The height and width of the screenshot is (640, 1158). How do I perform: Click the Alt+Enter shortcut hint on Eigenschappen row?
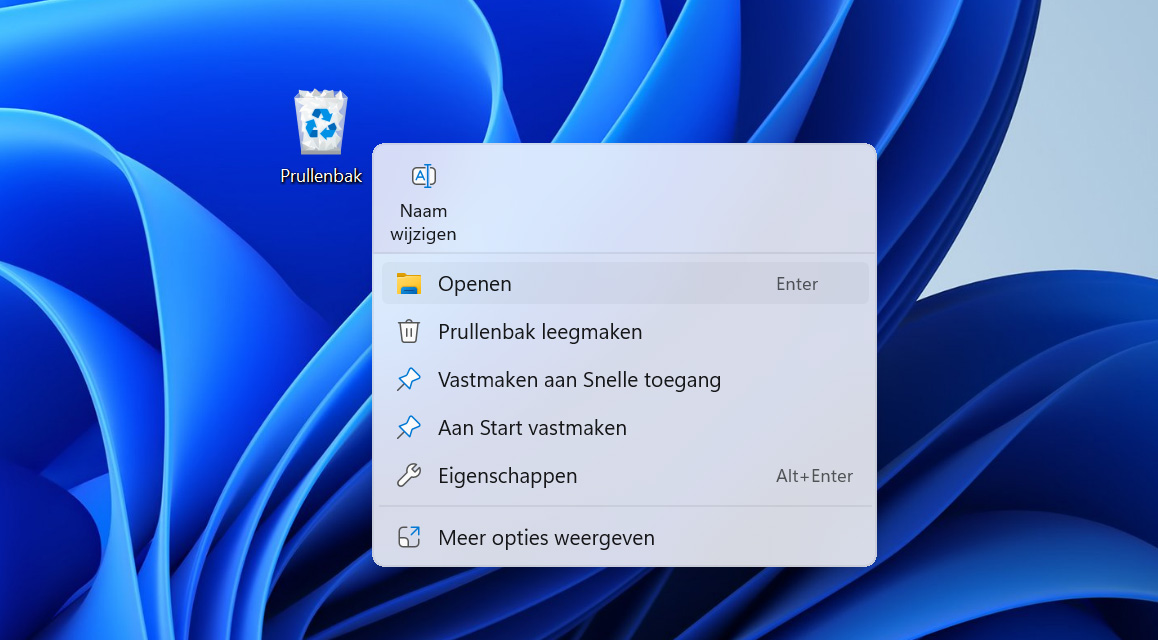coord(814,476)
